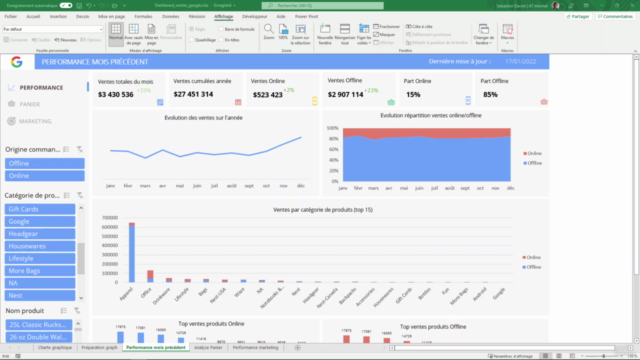
Task: Click Zoom sur la sélection
Action: click(301, 34)
